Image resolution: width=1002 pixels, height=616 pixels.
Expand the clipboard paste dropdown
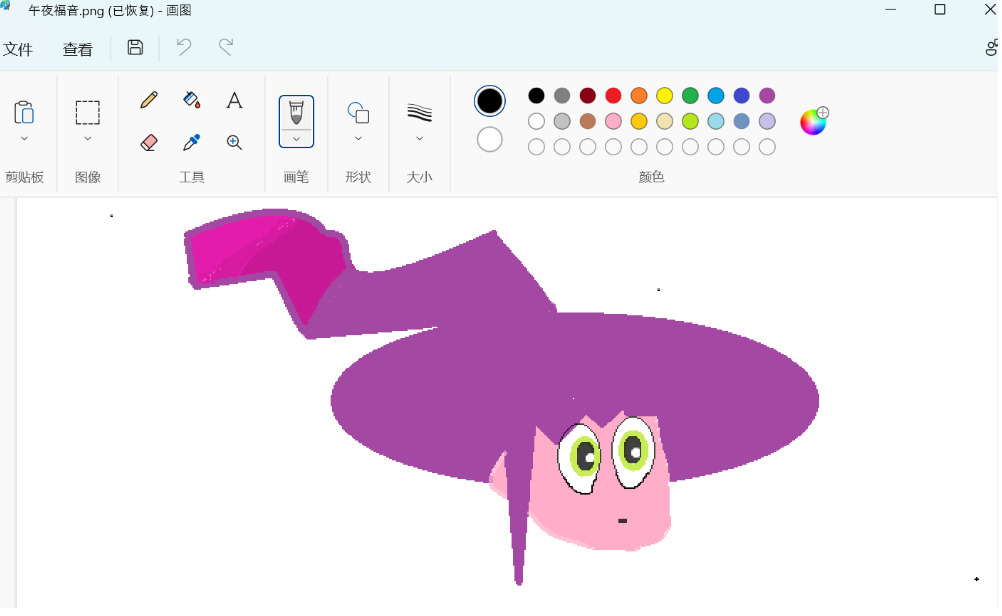(24, 139)
